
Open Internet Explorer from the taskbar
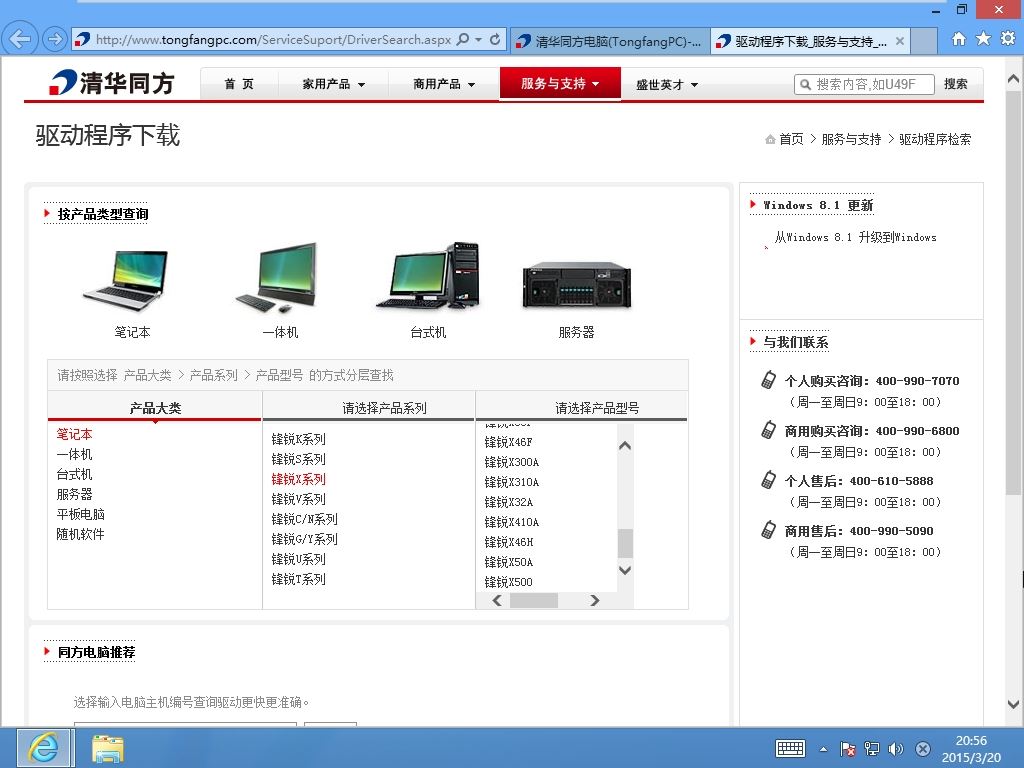(x=43, y=748)
